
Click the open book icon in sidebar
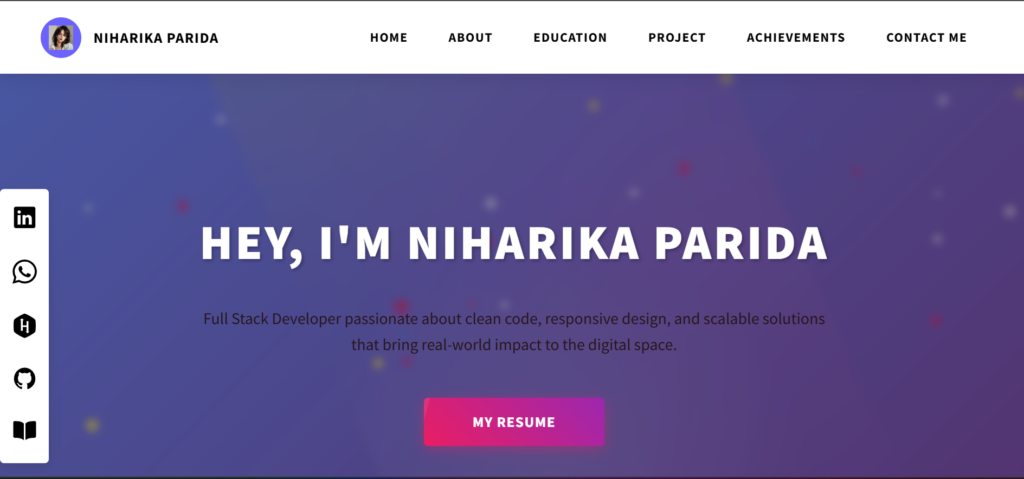(x=24, y=430)
